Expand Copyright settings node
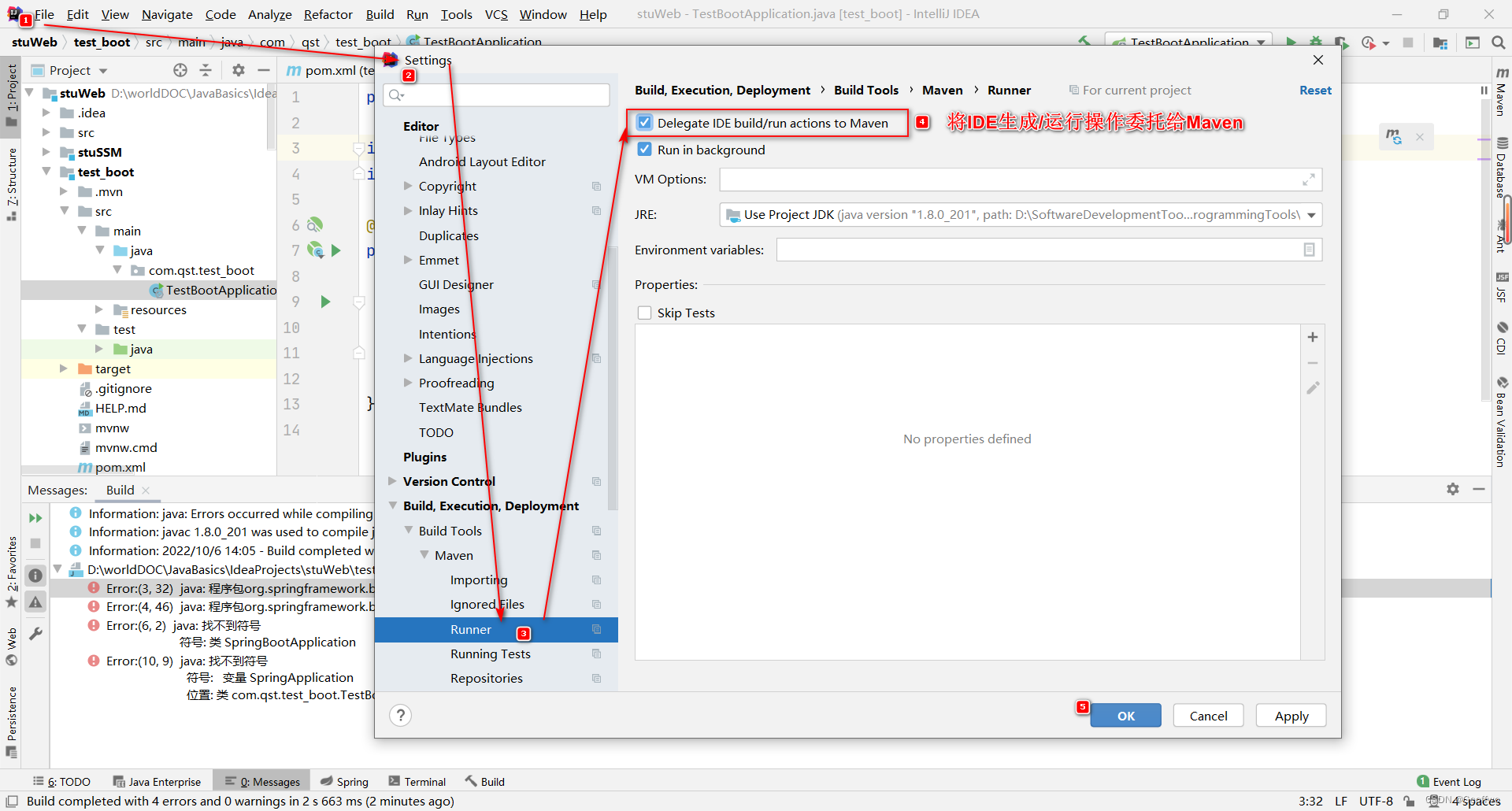Image resolution: width=1512 pixels, height=811 pixels. click(x=409, y=186)
